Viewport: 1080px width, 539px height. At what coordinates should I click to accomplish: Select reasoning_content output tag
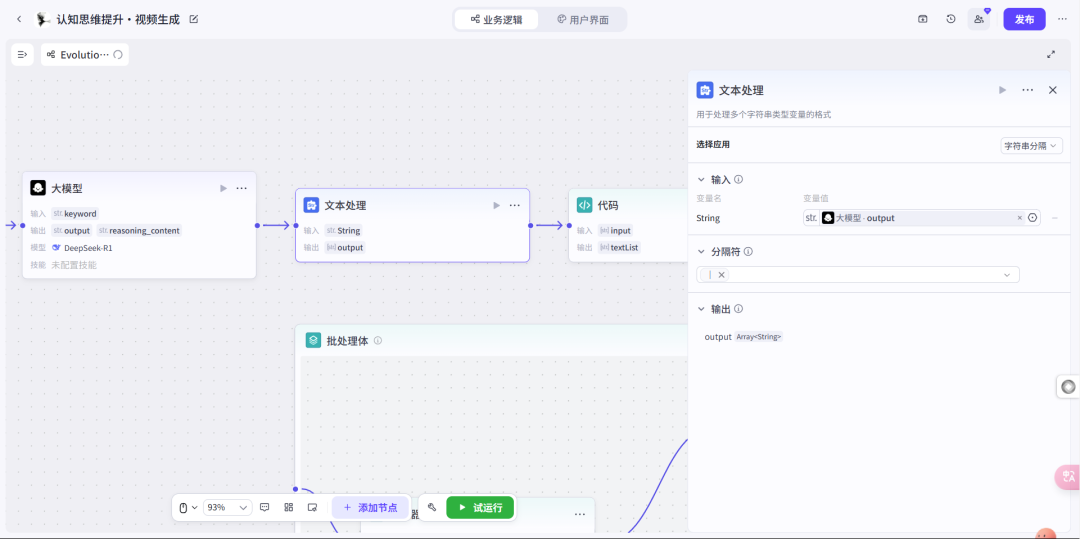coord(139,231)
